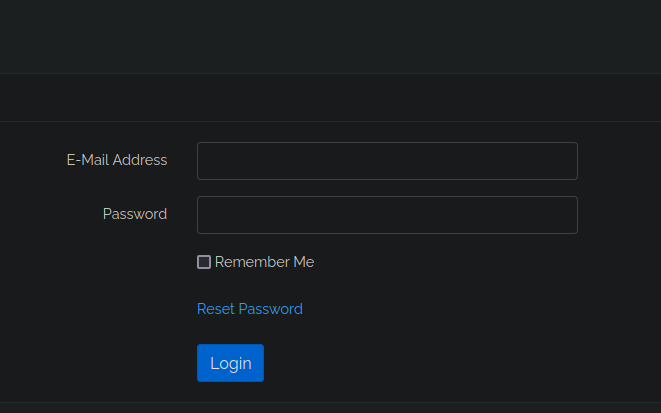Submit the form with Login
The width and height of the screenshot is (661, 413).
click(230, 363)
